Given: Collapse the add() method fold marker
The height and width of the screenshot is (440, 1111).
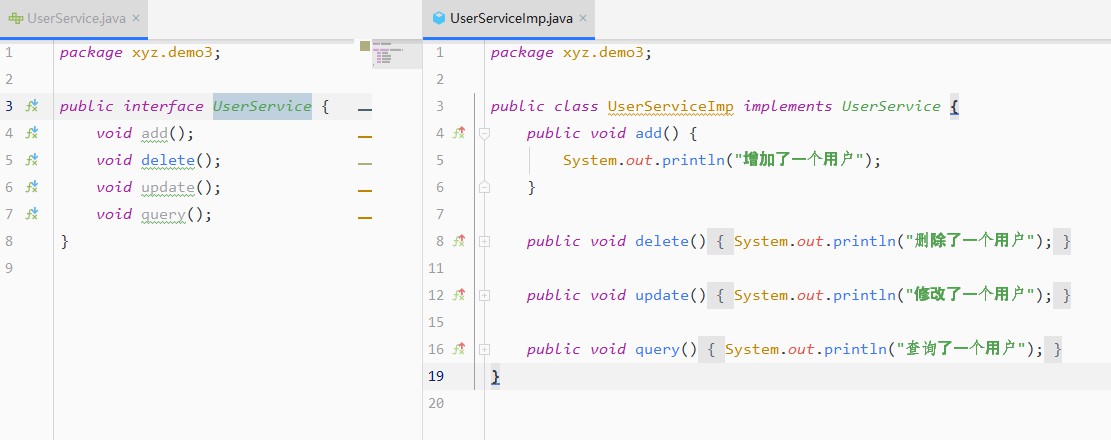Looking at the screenshot, I should [485, 133].
